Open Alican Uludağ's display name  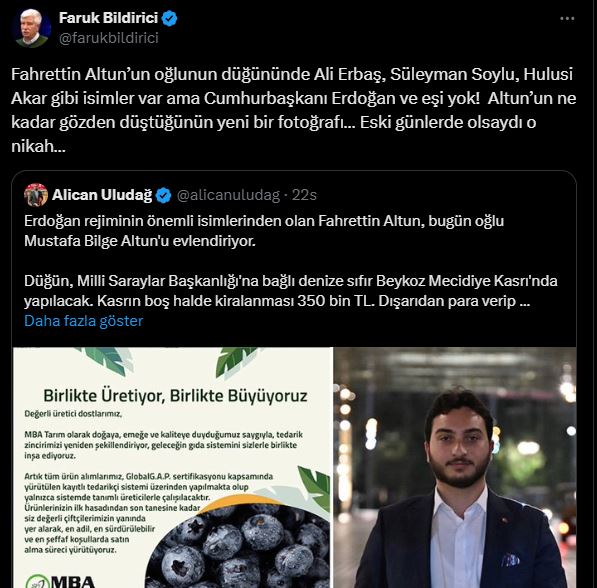click(x=102, y=195)
